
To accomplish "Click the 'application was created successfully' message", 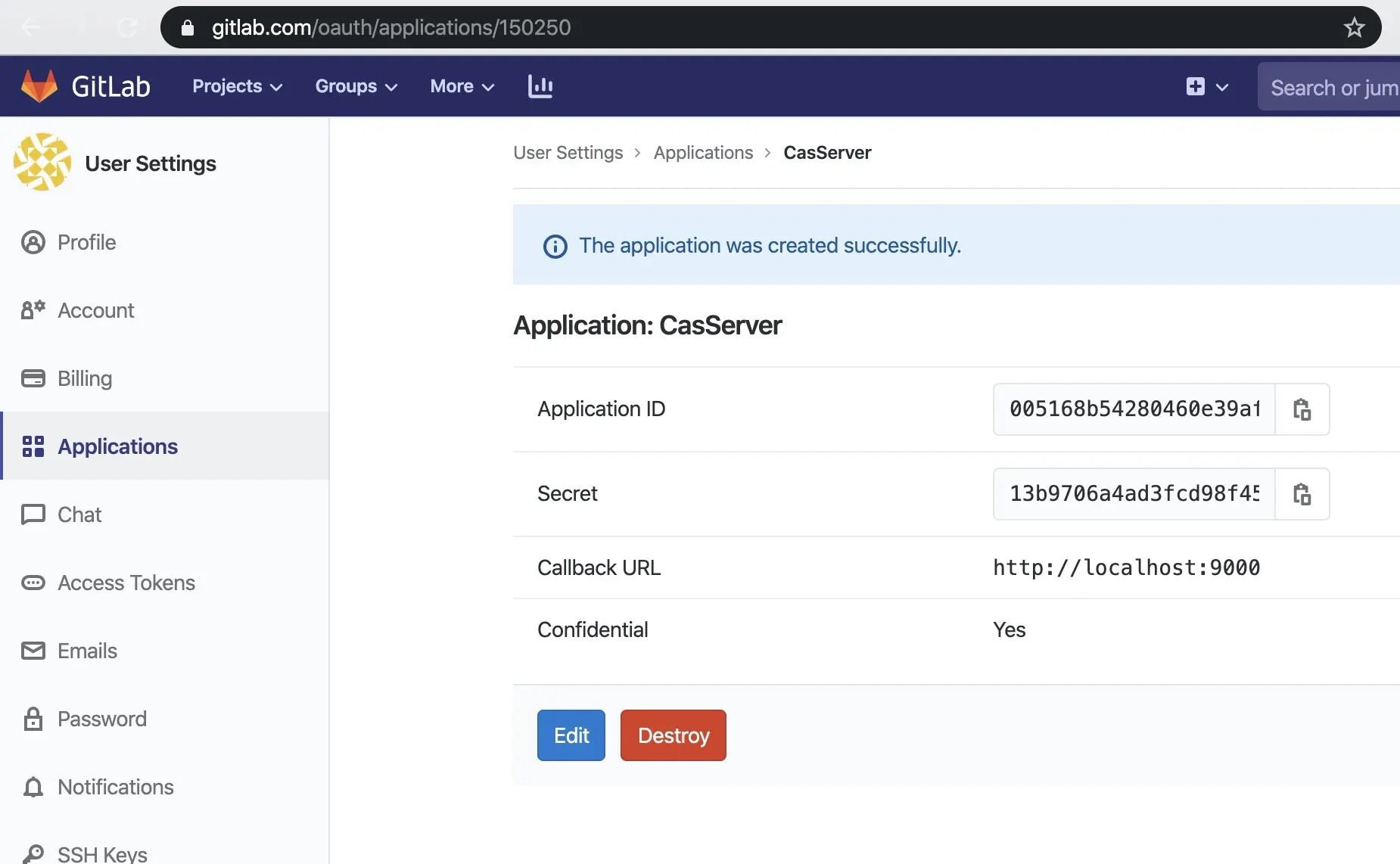I will point(770,246).
